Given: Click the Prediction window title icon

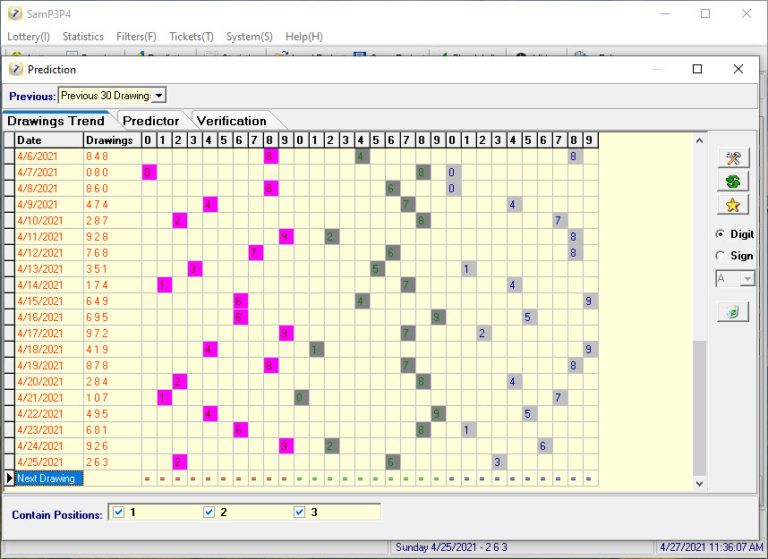Looking at the screenshot, I should [x=16, y=69].
